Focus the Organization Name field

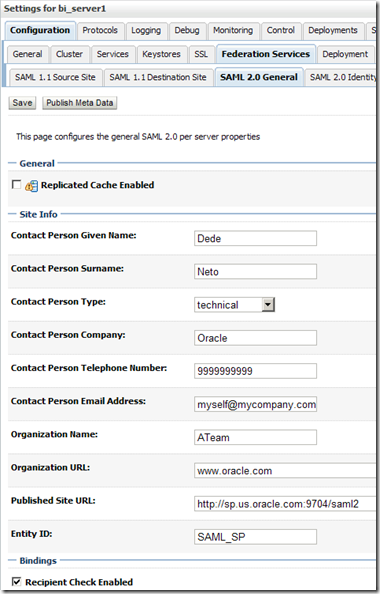tap(255, 437)
